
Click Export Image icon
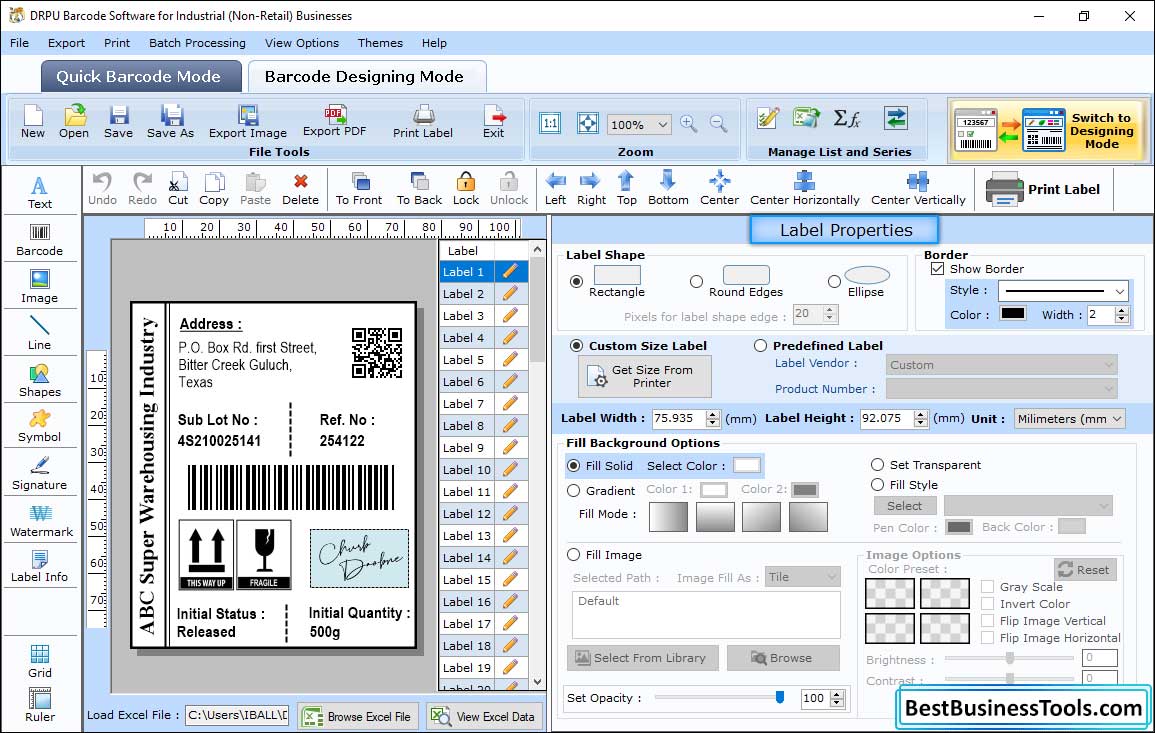point(248,122)
